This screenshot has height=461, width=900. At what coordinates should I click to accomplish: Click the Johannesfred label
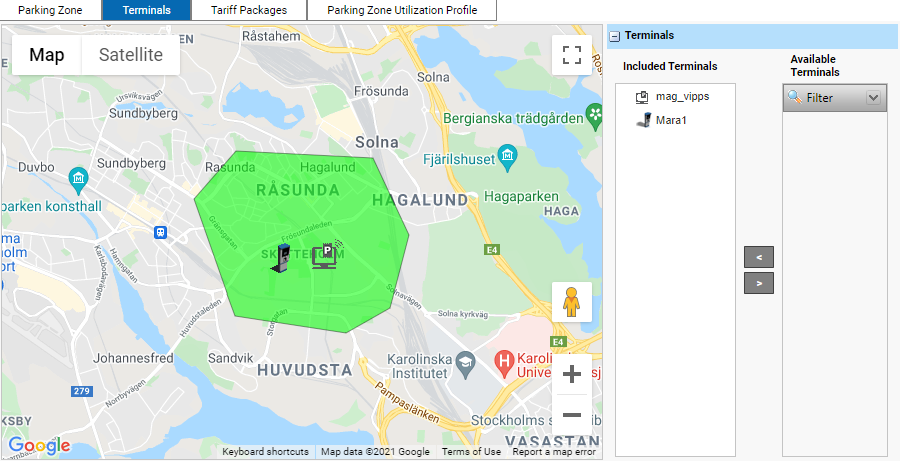click(133, 358)
